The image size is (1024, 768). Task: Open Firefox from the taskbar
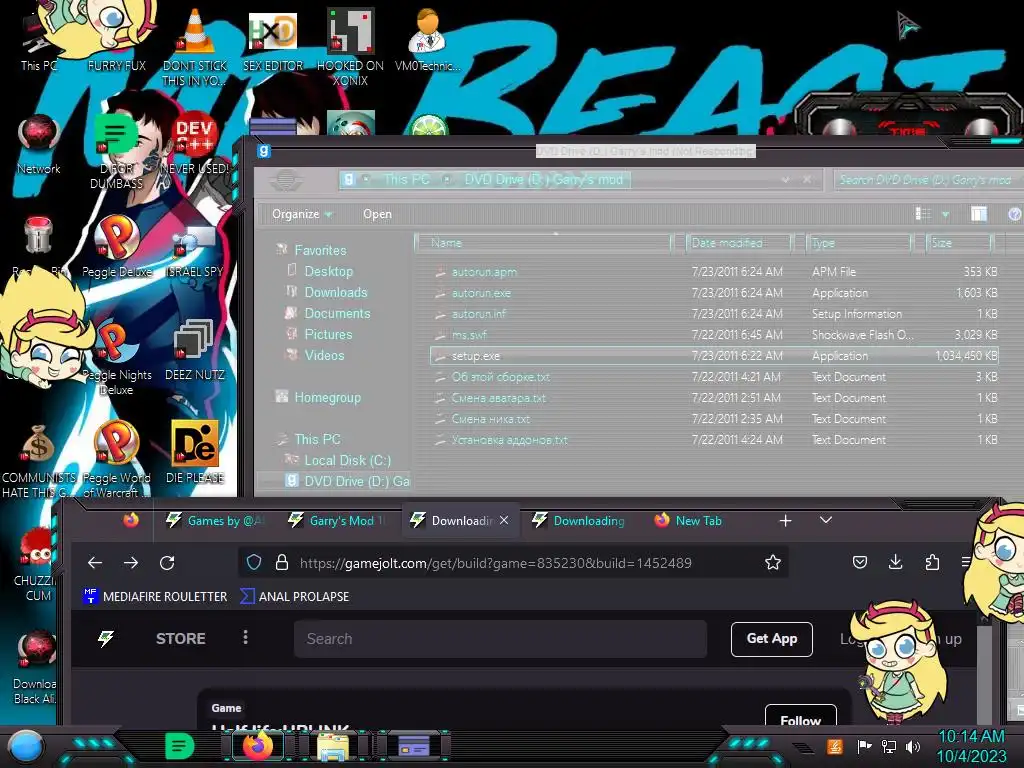(x=257, y=746)
